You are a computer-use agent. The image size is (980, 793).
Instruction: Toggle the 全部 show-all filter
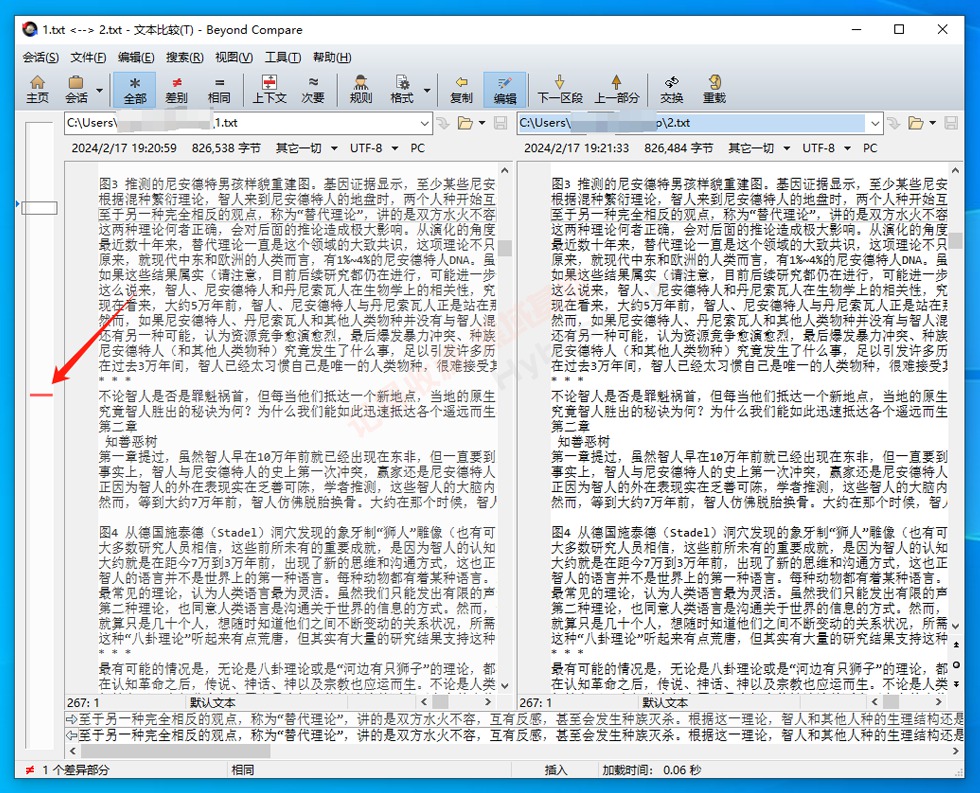(134, 89)
